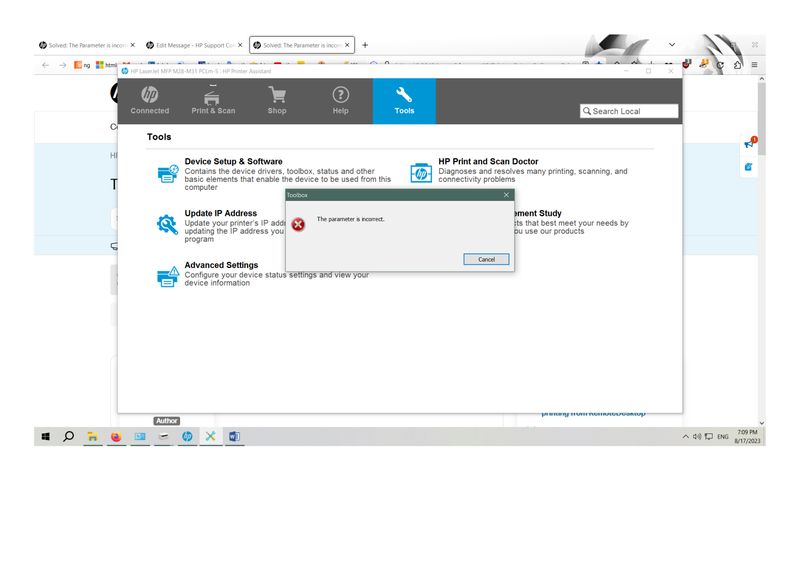
Task: Open the HP app on the taskbar
Action: (187, 436)
